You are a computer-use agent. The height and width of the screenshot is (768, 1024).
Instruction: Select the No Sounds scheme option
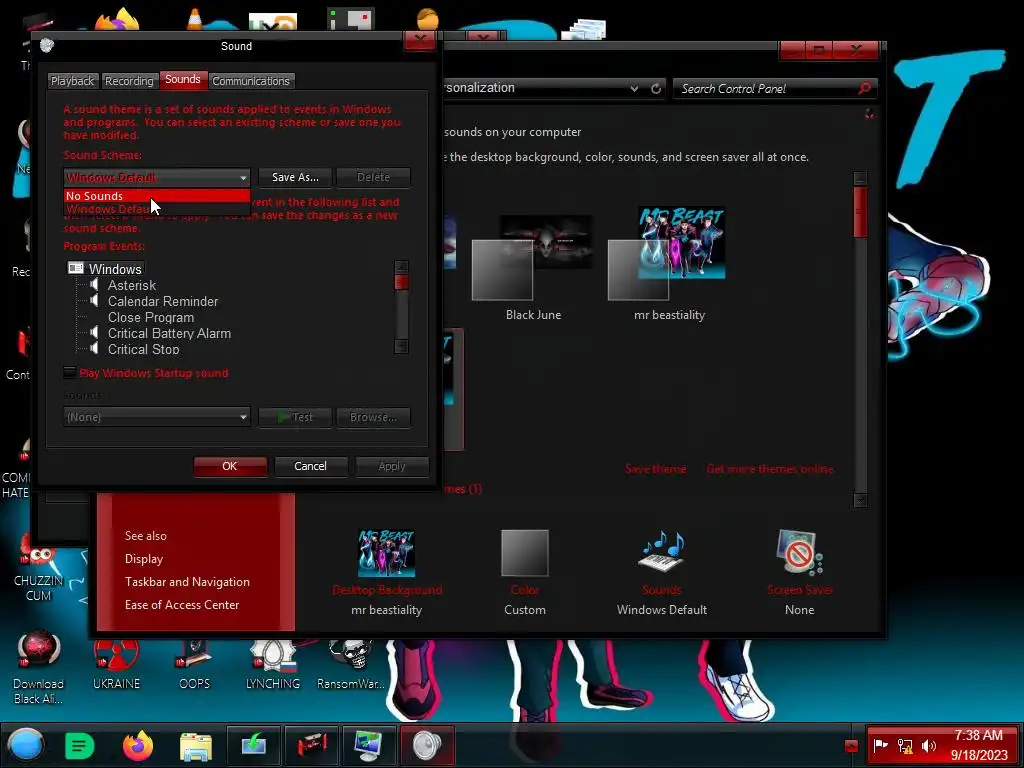pos(157,196)
